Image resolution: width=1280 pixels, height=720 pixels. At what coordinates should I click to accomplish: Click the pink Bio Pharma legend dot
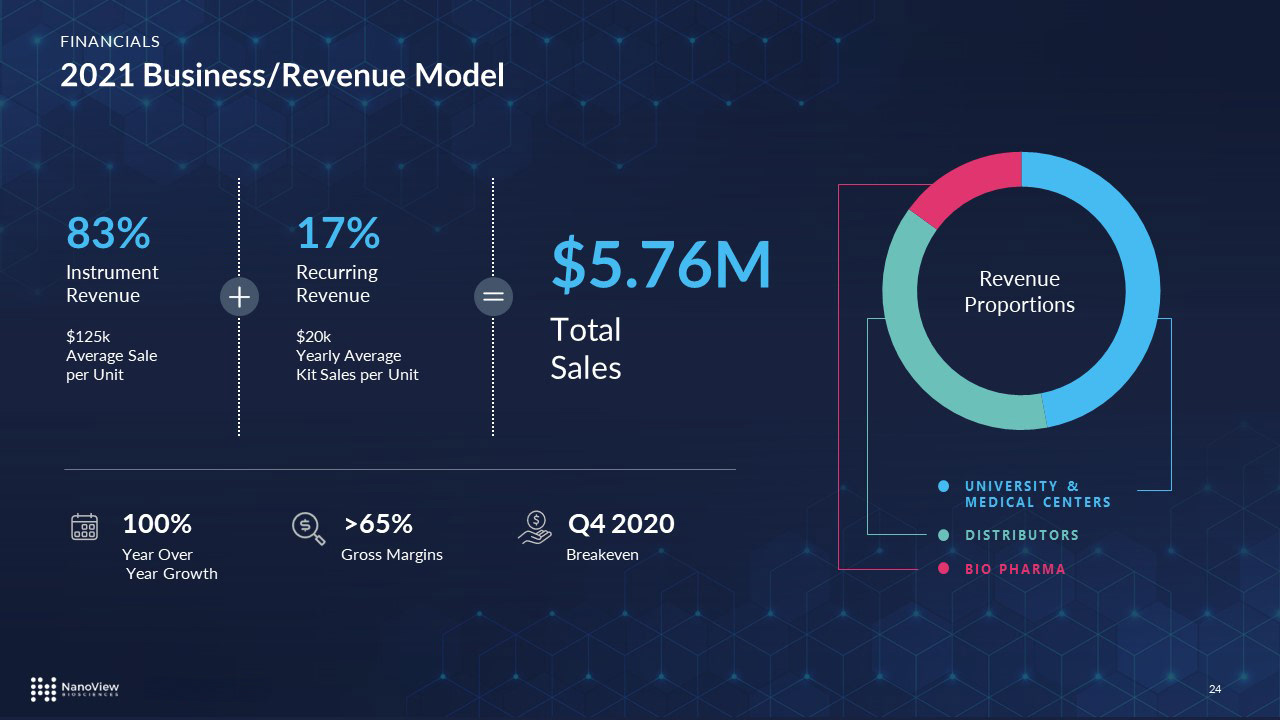943,569
